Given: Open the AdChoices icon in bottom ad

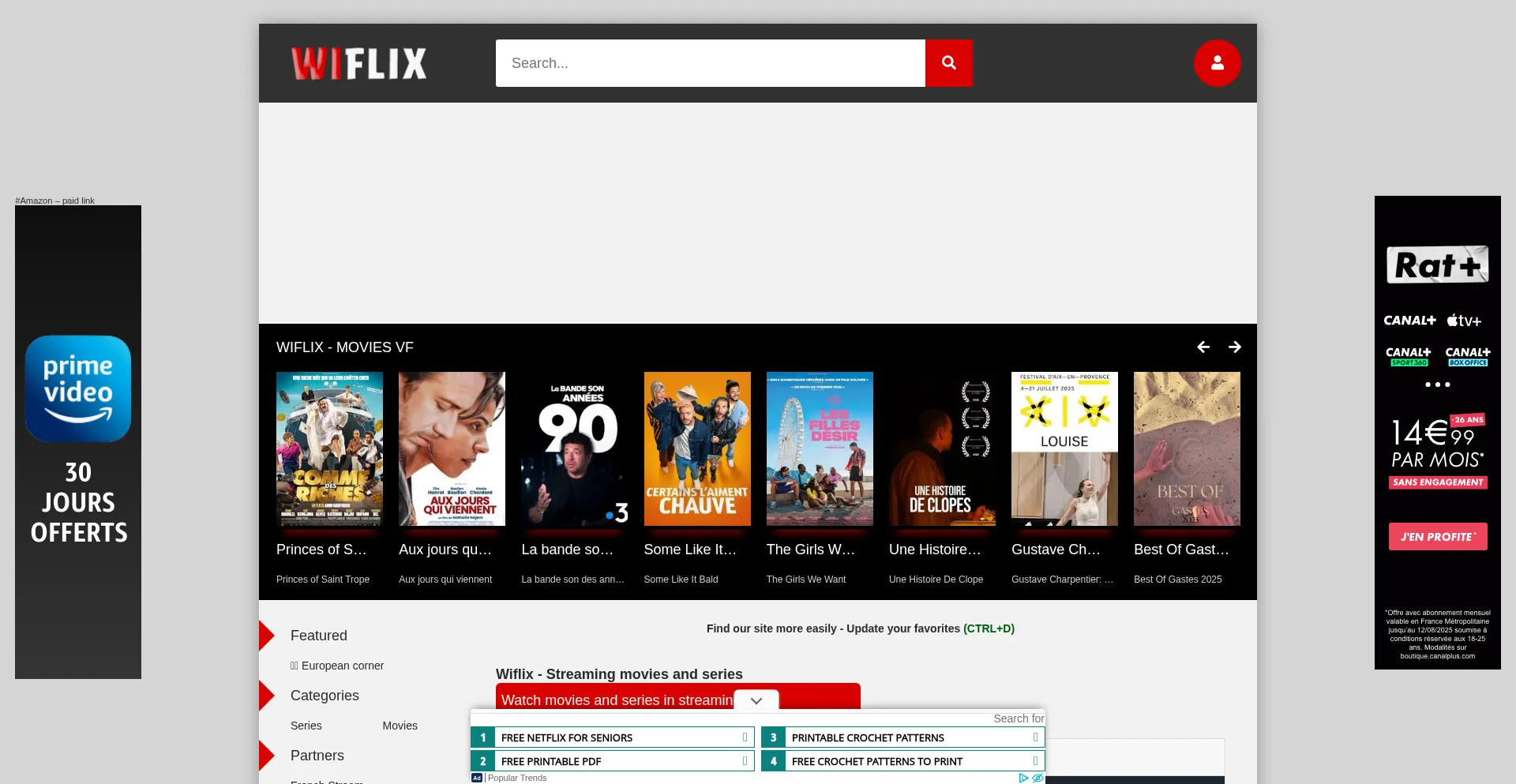Looking at the screenshot, I should coord(1023,778).
